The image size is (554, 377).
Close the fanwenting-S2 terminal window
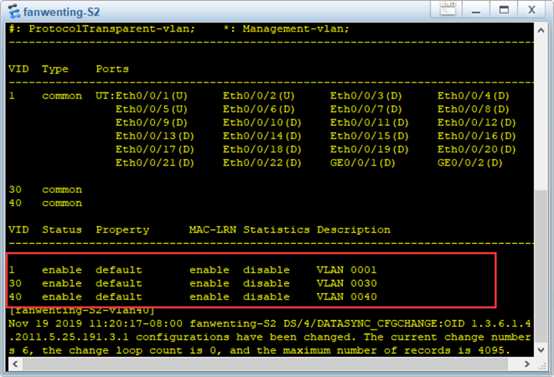(x=532, y=10)
